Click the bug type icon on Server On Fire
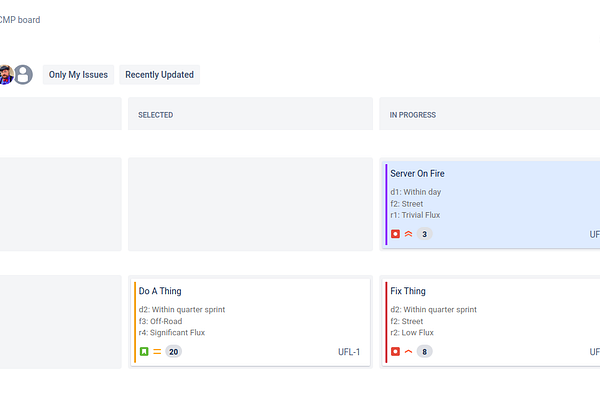 (395, 234)
